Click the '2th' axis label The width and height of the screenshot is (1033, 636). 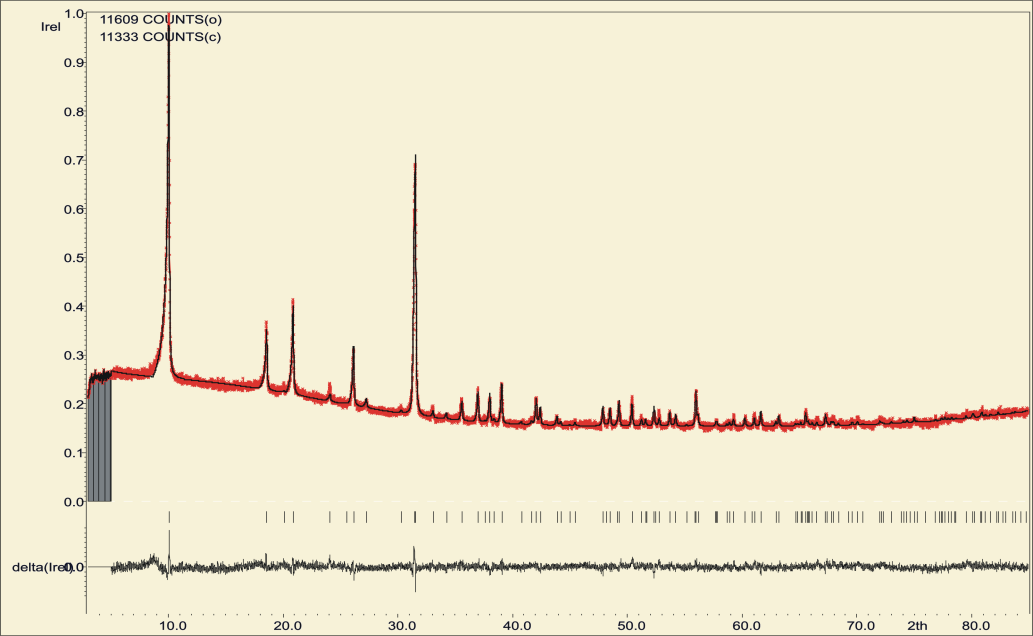point(917,625)
